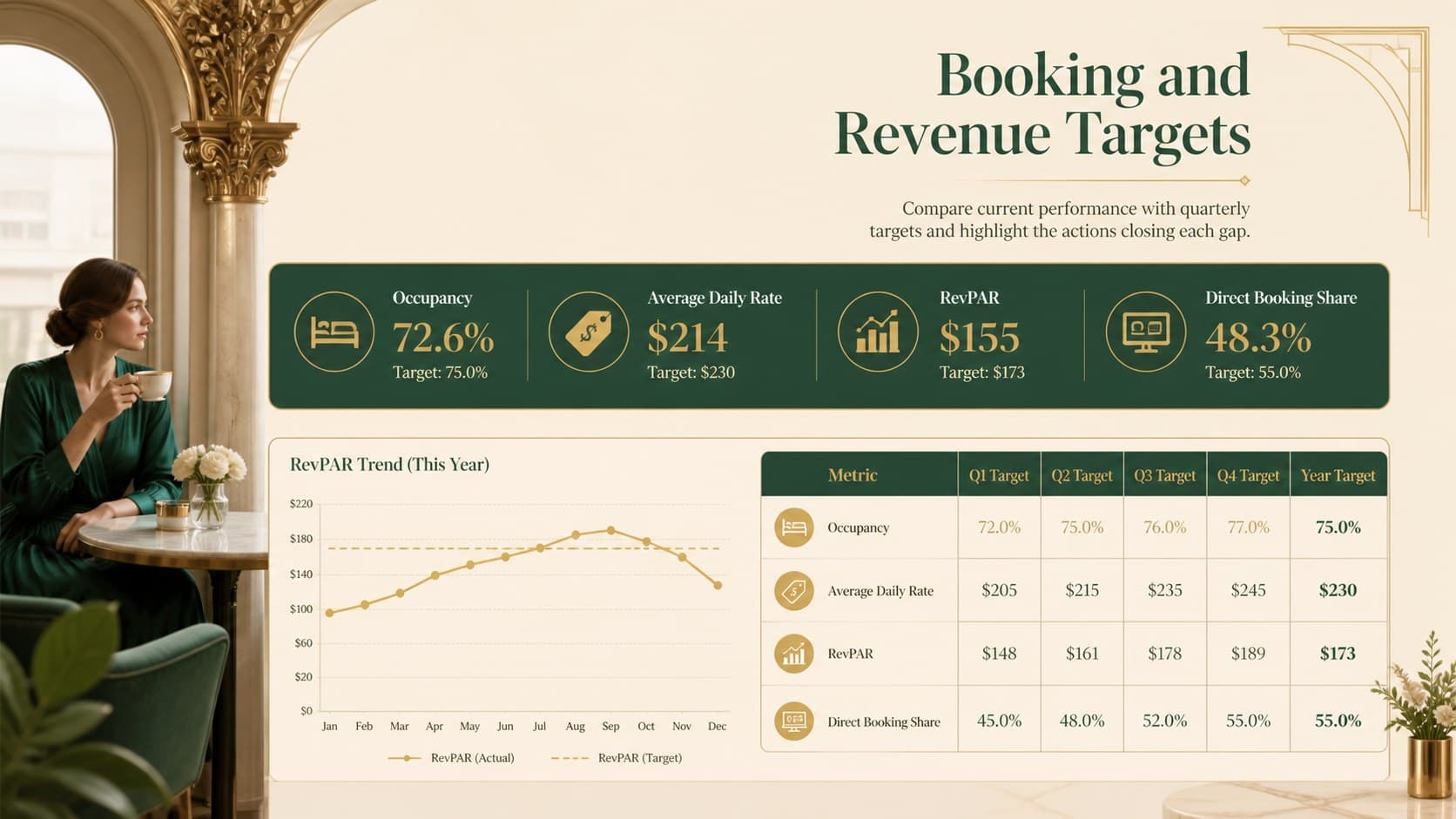This screenshot has height=819, width=1456.
Task: Click the Q4 Target column header
Action: pos(1248,475)
